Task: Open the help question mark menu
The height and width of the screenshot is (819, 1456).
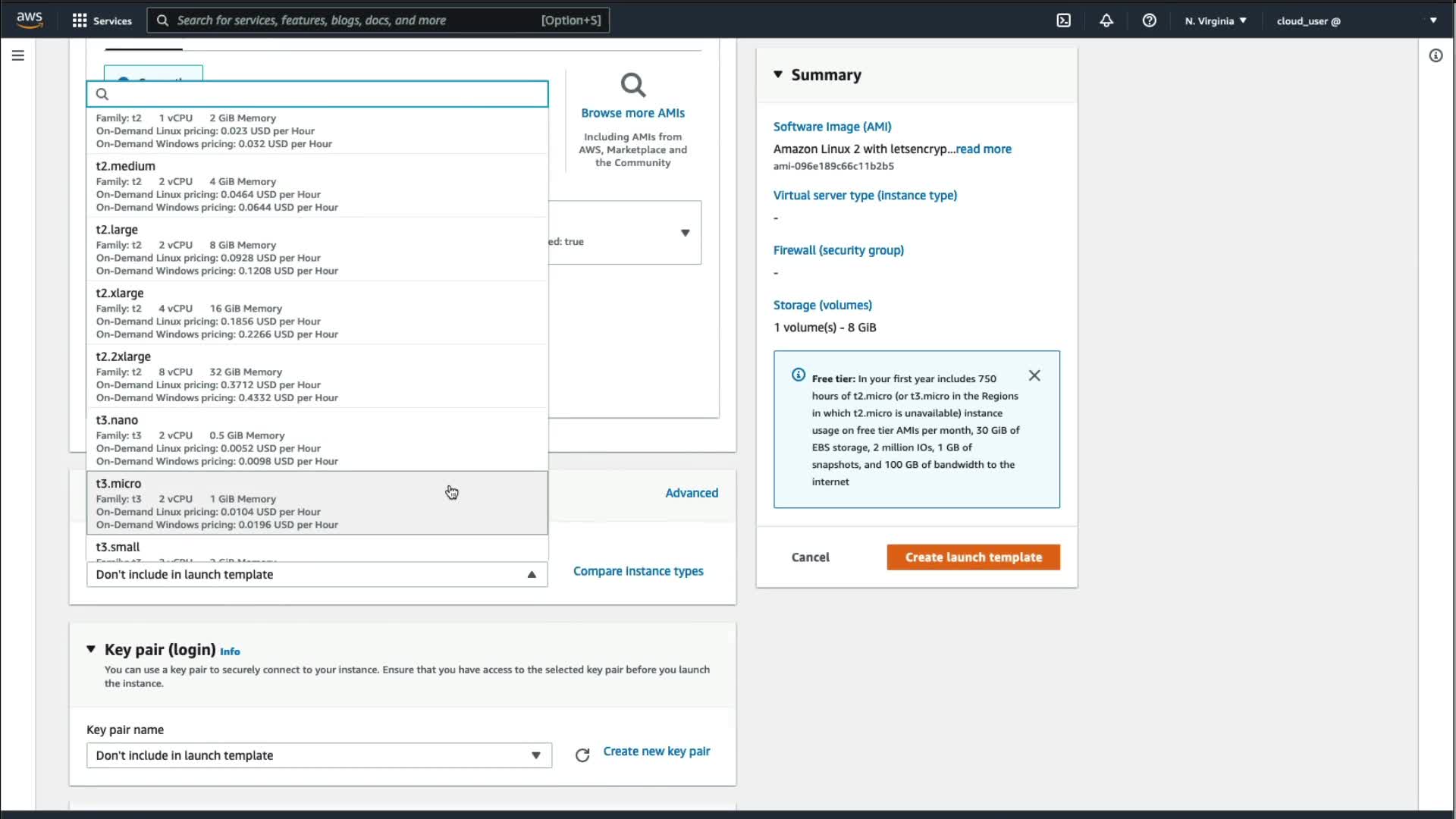Action: click(1149, 20)
